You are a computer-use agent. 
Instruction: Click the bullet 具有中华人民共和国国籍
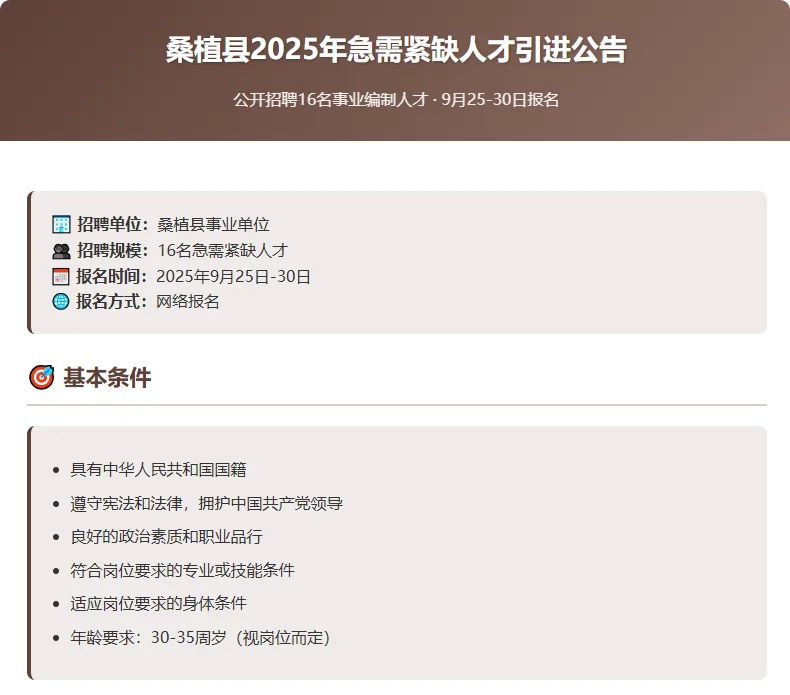tap(158, 470)
